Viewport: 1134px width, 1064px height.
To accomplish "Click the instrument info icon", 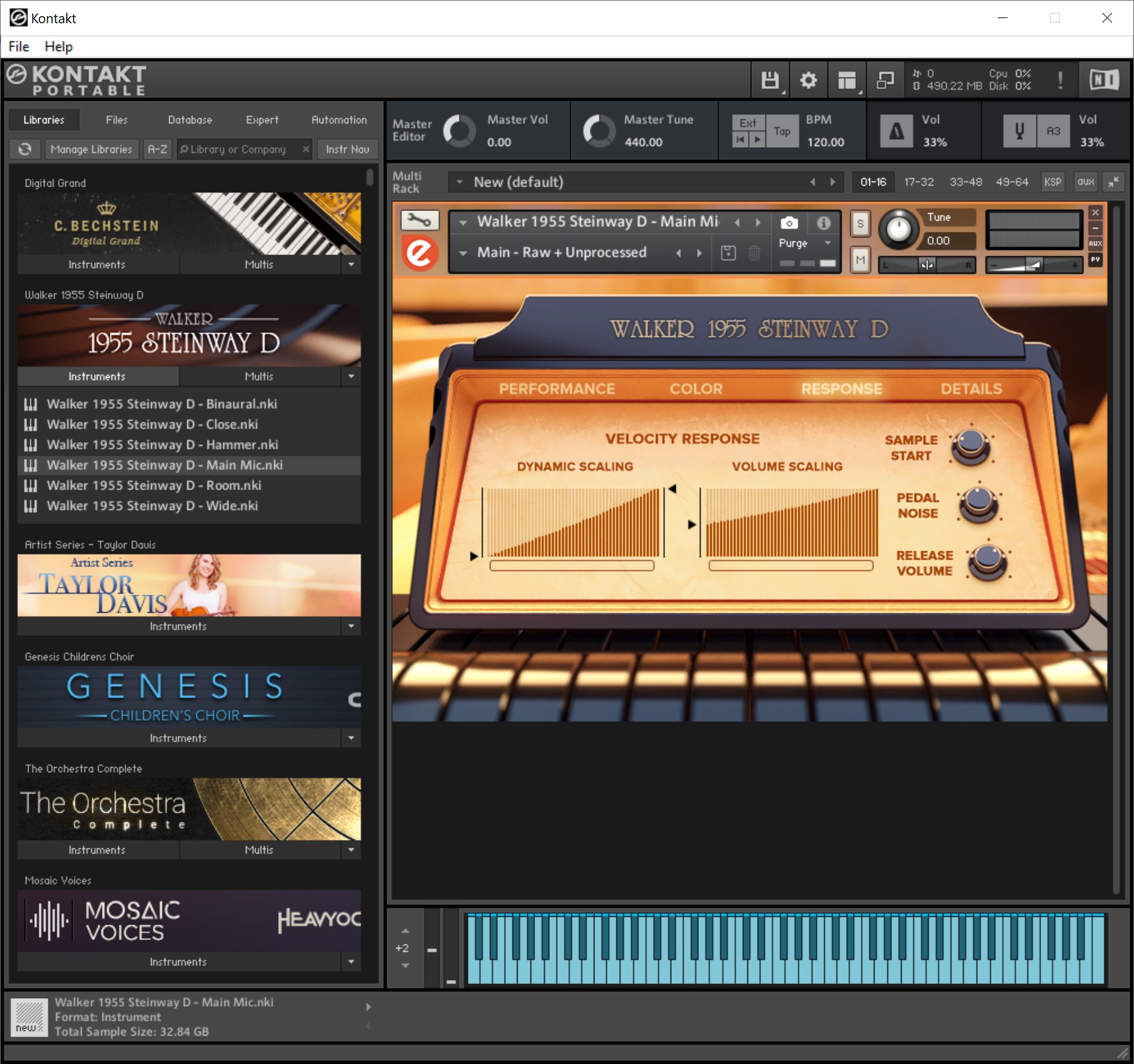I will [823, 223].
